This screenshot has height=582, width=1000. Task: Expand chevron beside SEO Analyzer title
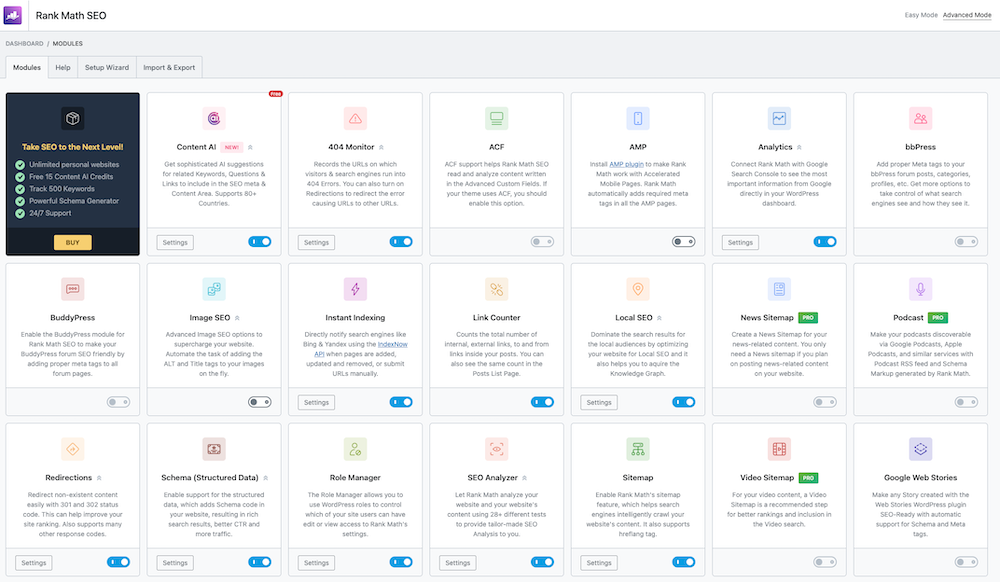point(525,478)
